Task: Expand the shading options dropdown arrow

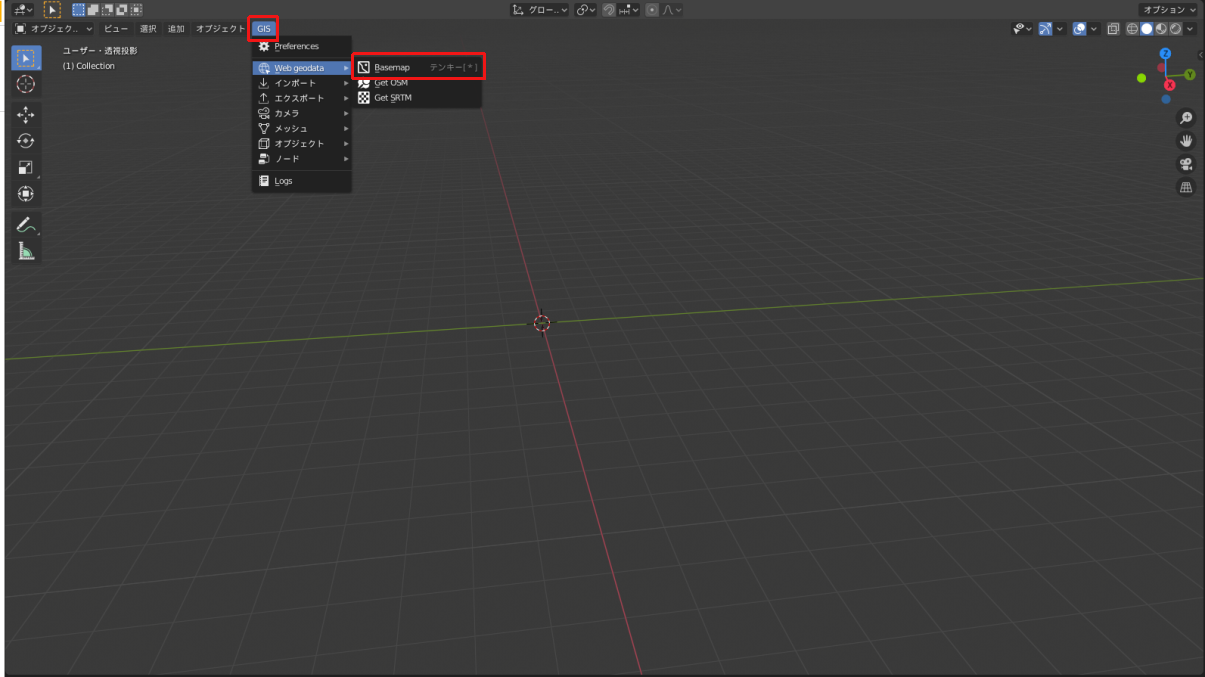Action: click(1190, 29)
